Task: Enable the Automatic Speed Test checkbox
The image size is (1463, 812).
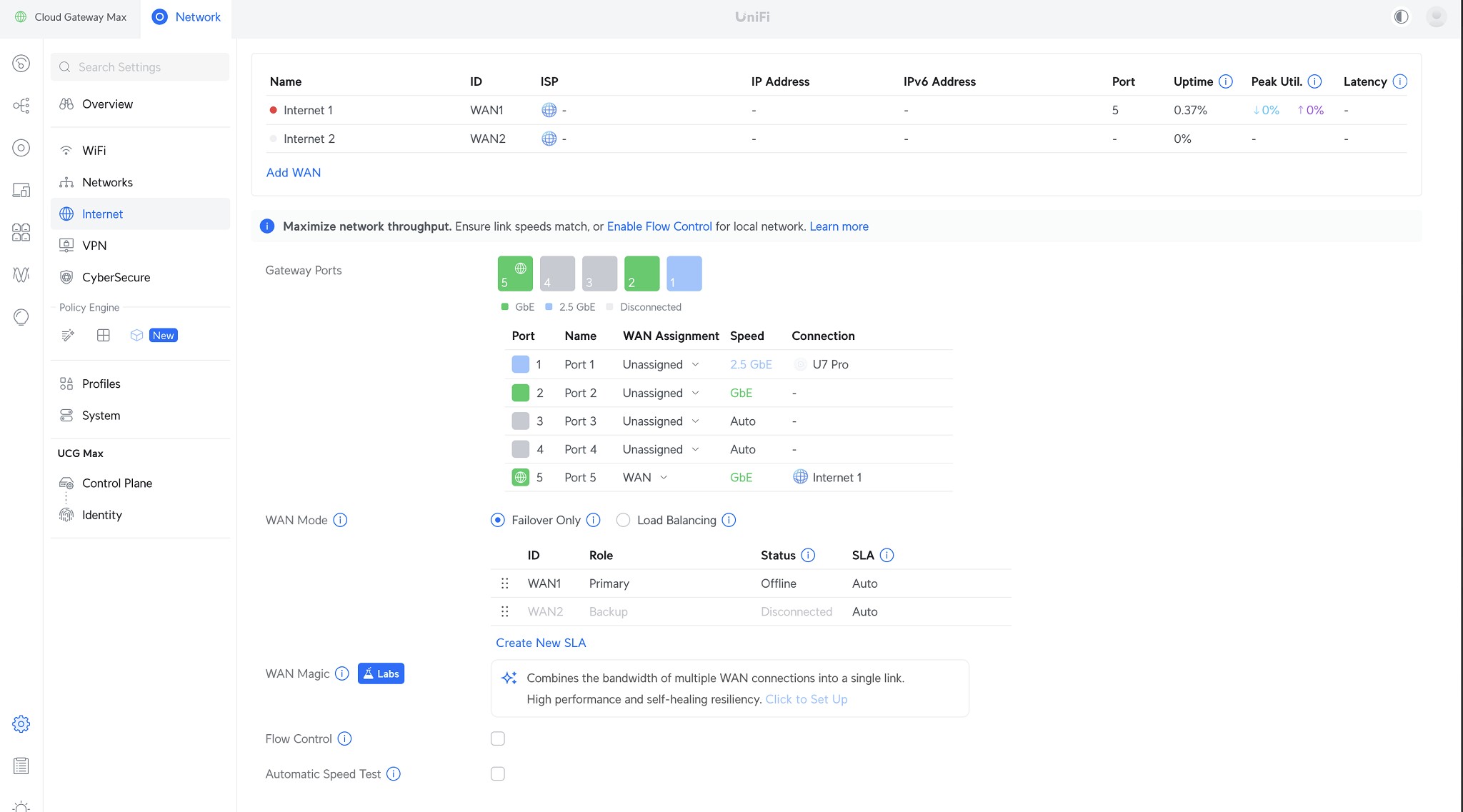Action: pyautogui.click(x=498, y=773)
